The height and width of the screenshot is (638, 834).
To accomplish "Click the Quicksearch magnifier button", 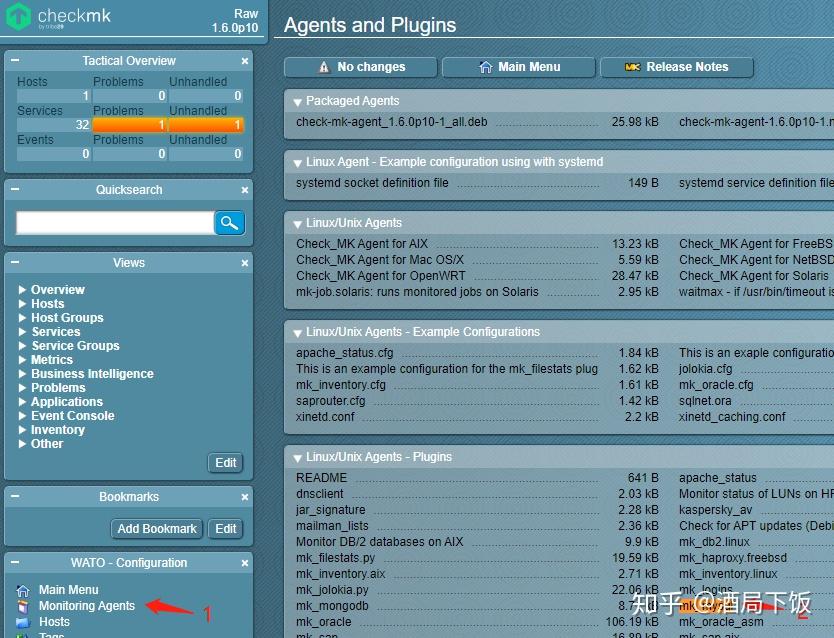I will (x=229, y=223).
